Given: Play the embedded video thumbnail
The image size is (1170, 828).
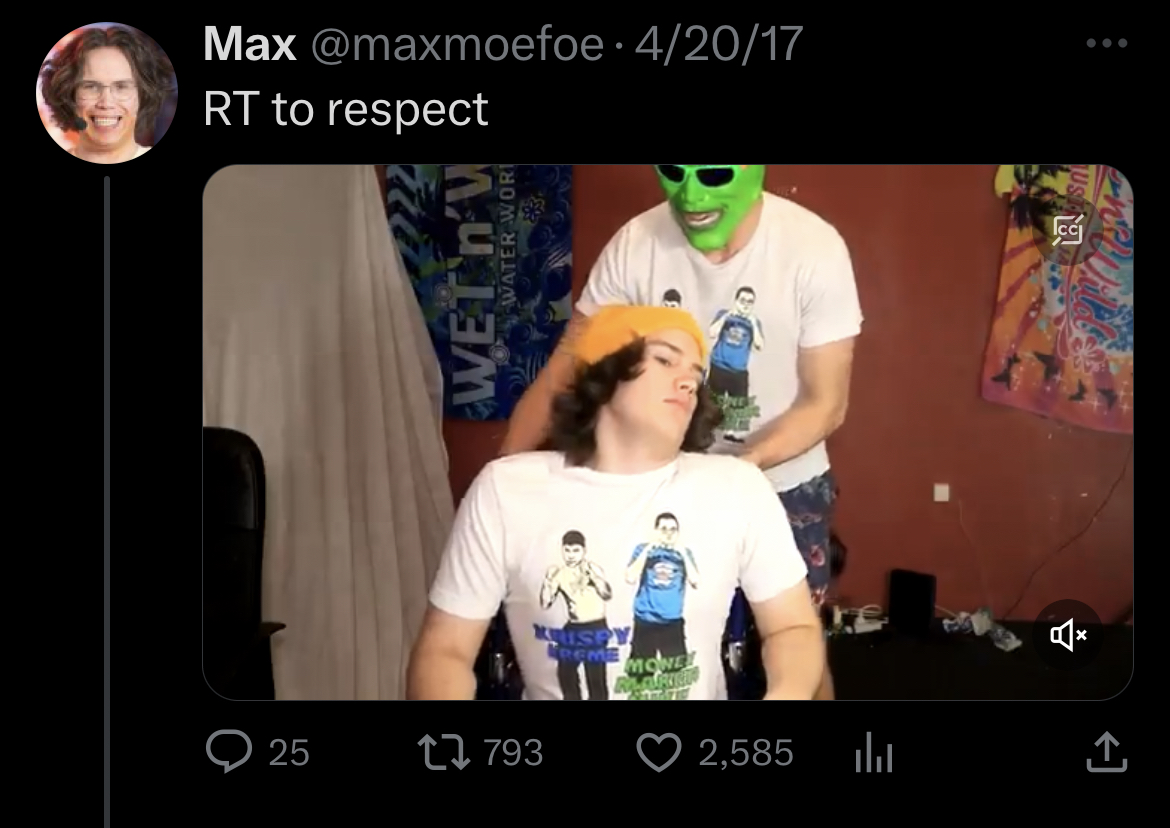Looking at the screenshot, I should tap(668, 432).
